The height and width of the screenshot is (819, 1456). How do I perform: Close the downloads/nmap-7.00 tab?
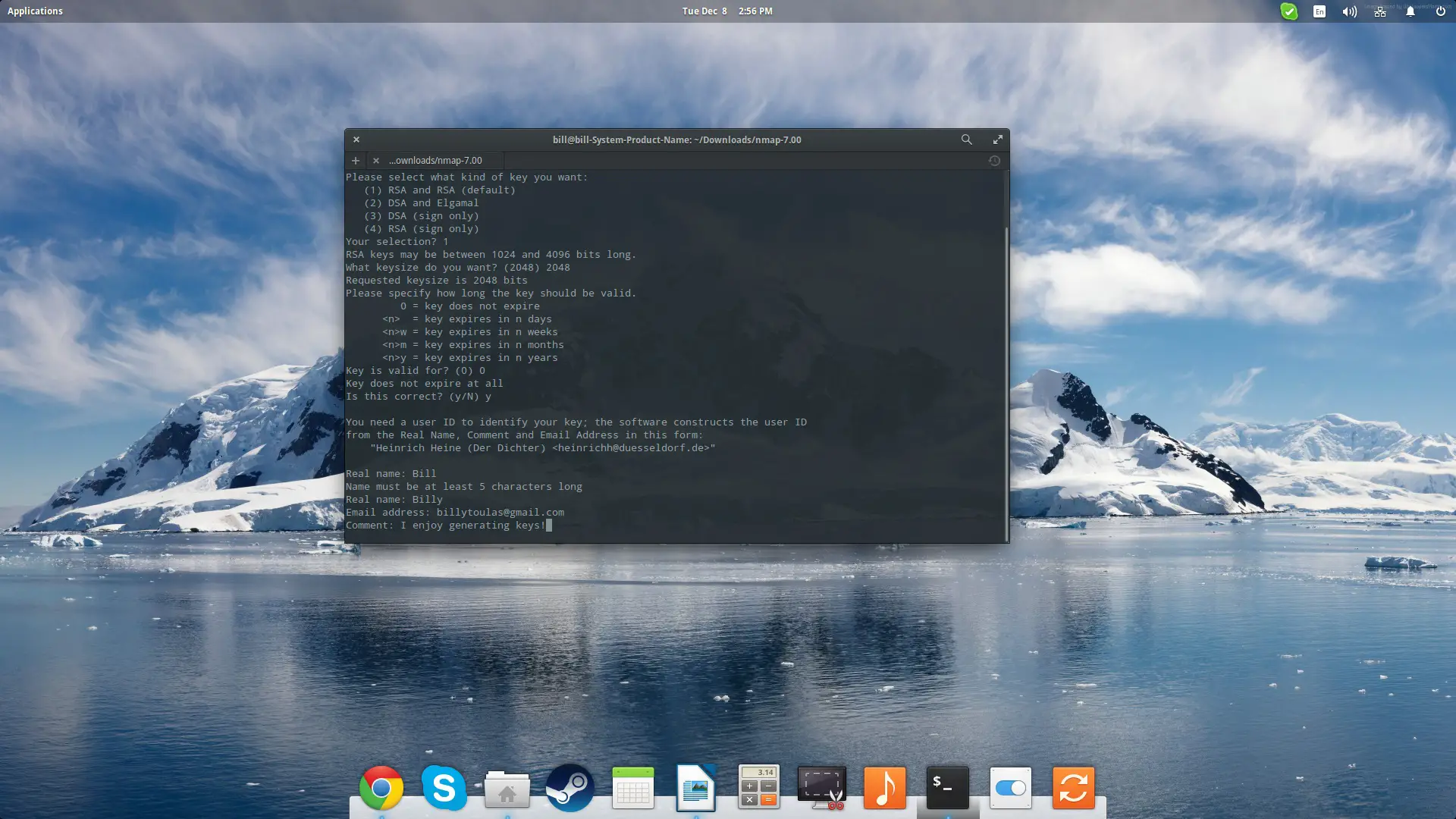[375, 161]
